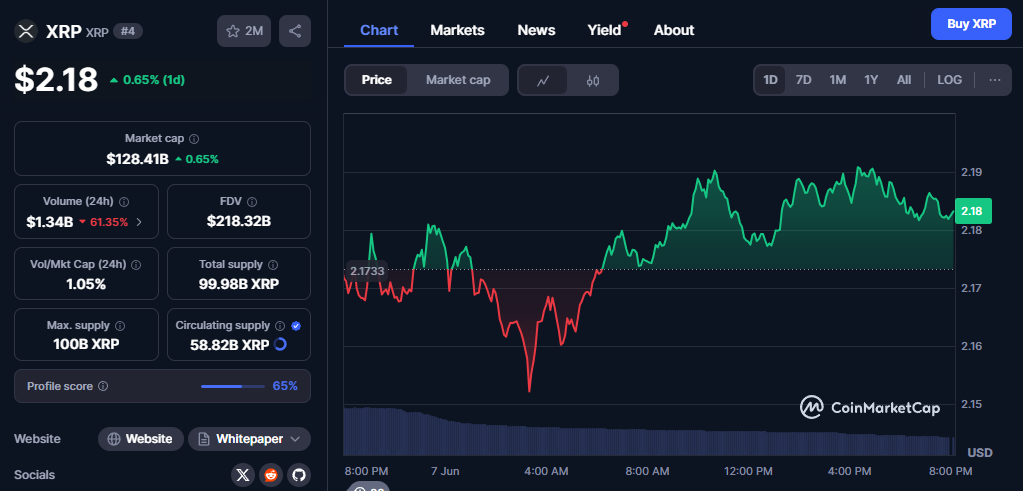
Task: Click the 2.15 price axis label
Action: click(971, 404)
